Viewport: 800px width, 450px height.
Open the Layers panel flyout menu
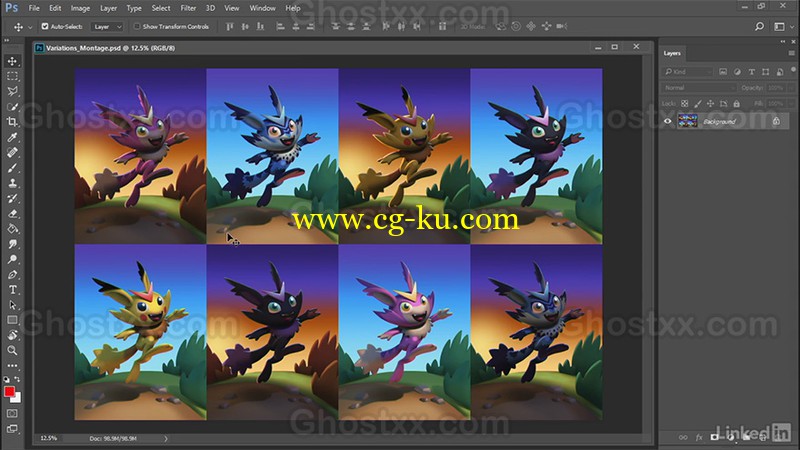[x=791, y=53]
